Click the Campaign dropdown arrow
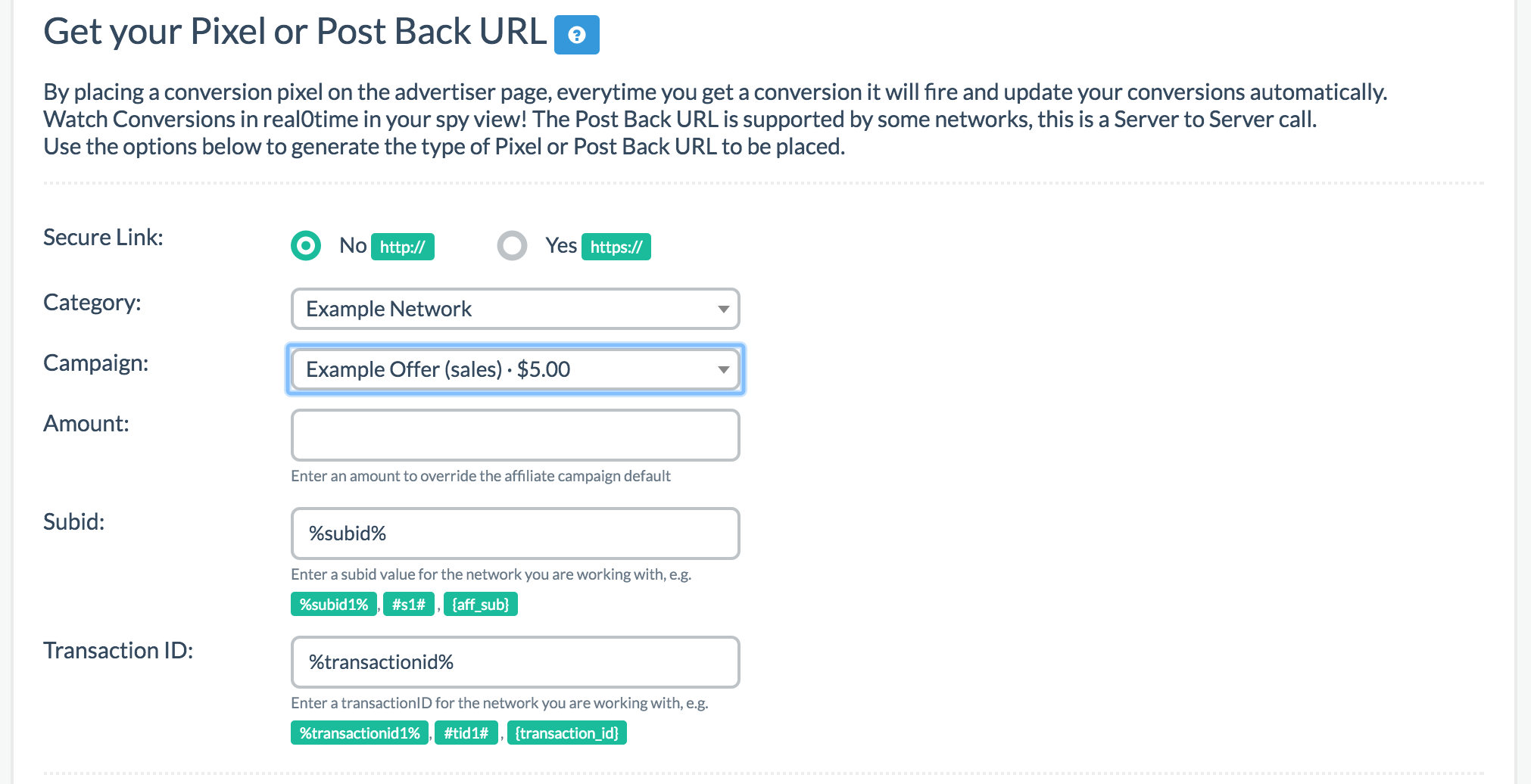Image resolution: width=1531 pixels, height=784 pixels. click(723, 369)
